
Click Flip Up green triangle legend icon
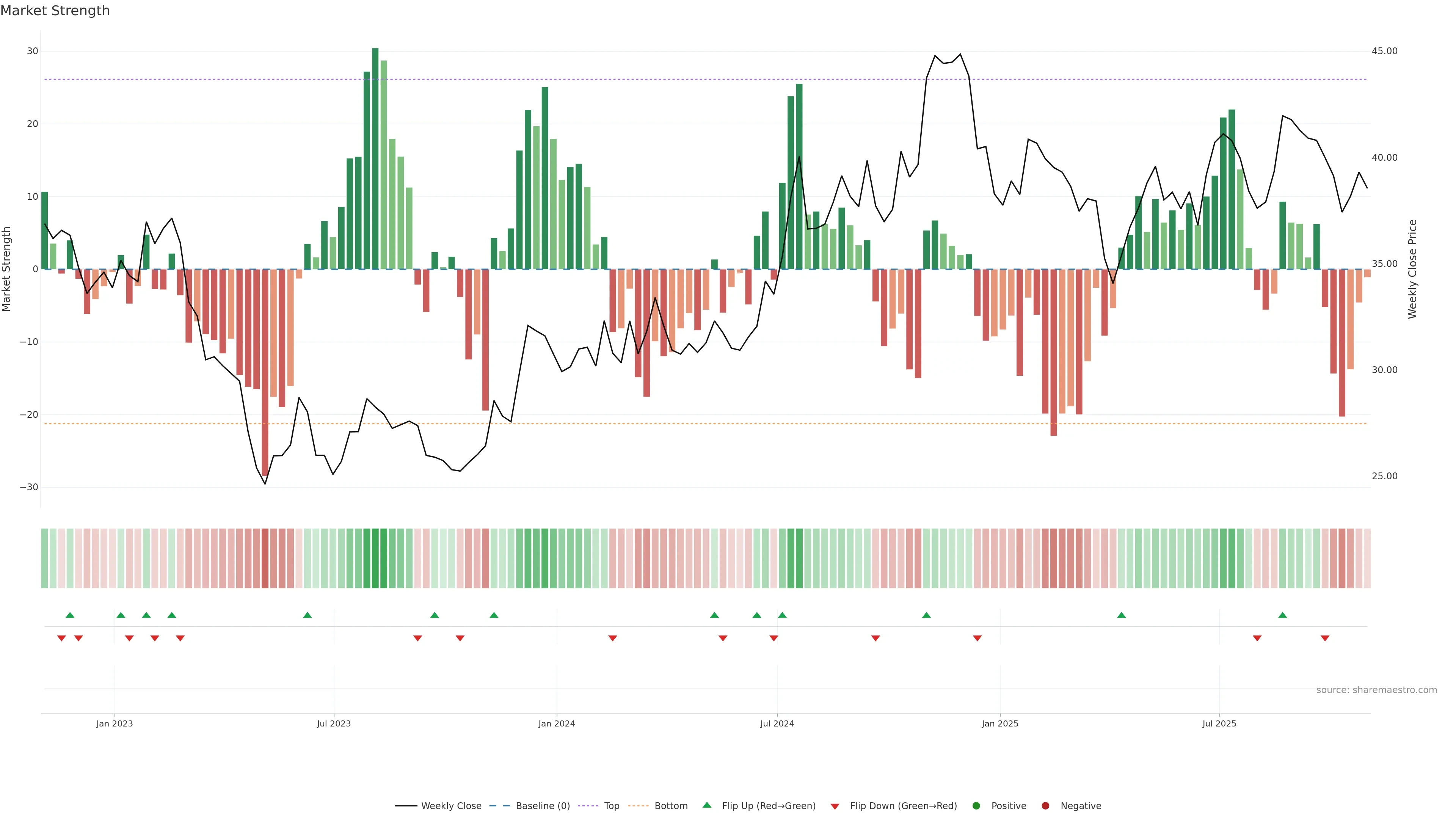coord(706,805)
